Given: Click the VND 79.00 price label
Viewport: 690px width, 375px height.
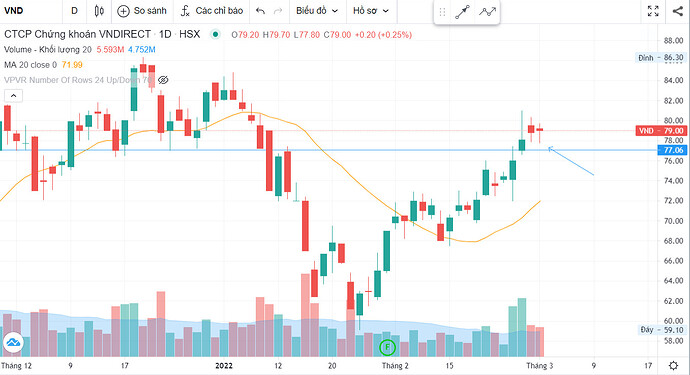Looking at the screenshot, I should (x=661, y=131).
